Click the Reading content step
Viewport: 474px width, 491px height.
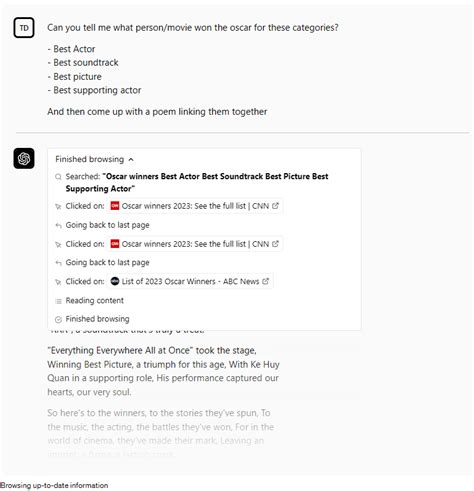click(x=95, y=301)
